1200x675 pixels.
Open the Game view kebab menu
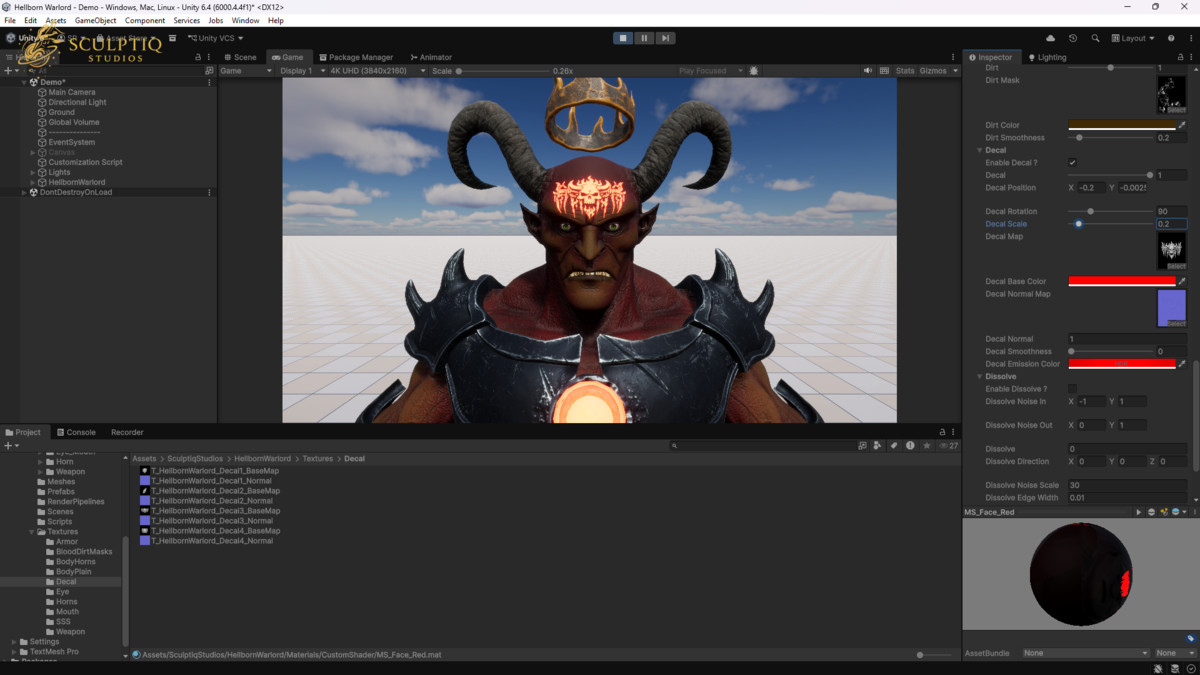click(953, 57)
